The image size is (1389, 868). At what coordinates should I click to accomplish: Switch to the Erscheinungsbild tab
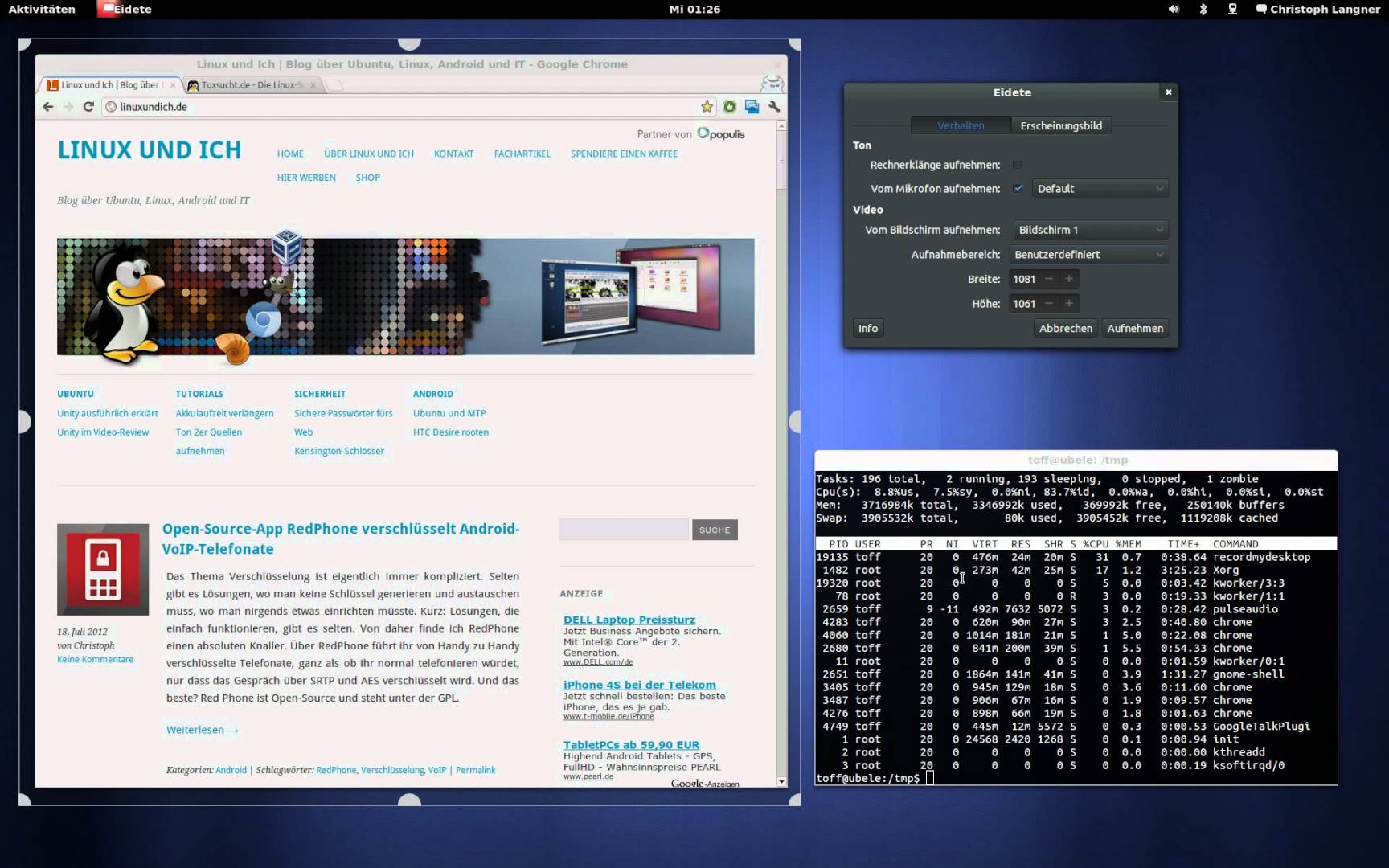[1060, 125]
